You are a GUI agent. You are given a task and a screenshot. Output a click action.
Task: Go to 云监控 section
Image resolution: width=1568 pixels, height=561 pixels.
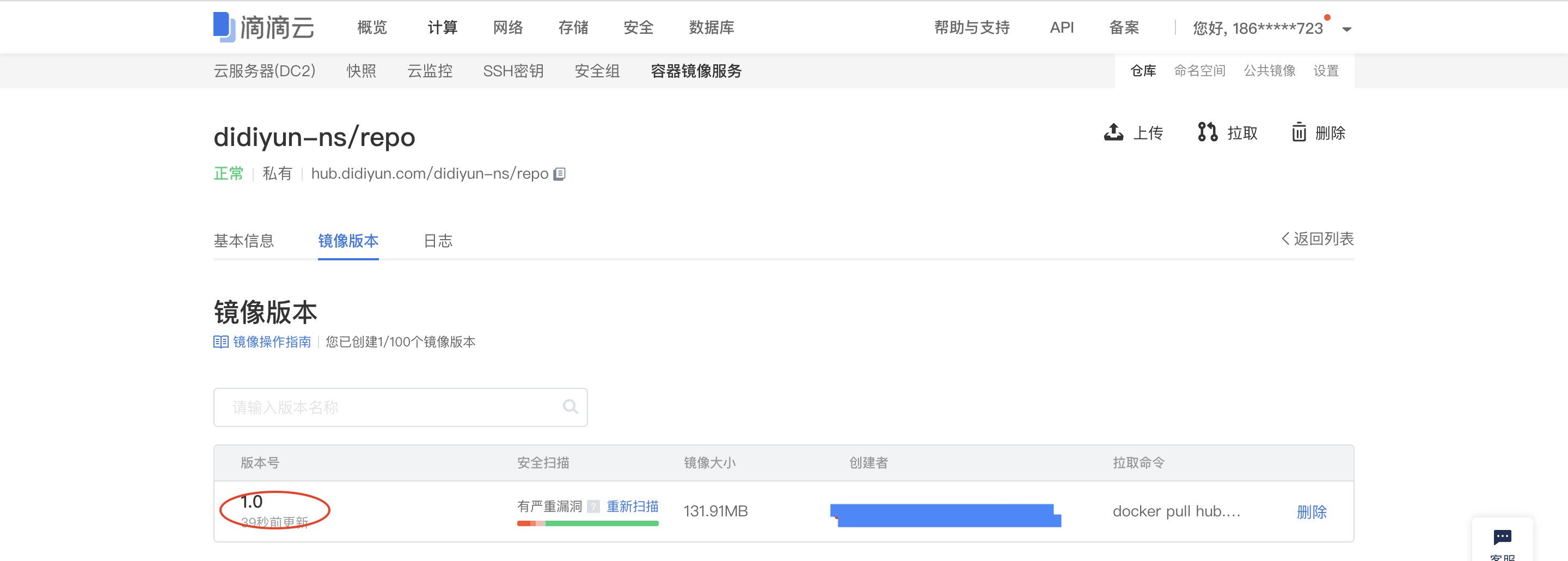coord(430,71)
